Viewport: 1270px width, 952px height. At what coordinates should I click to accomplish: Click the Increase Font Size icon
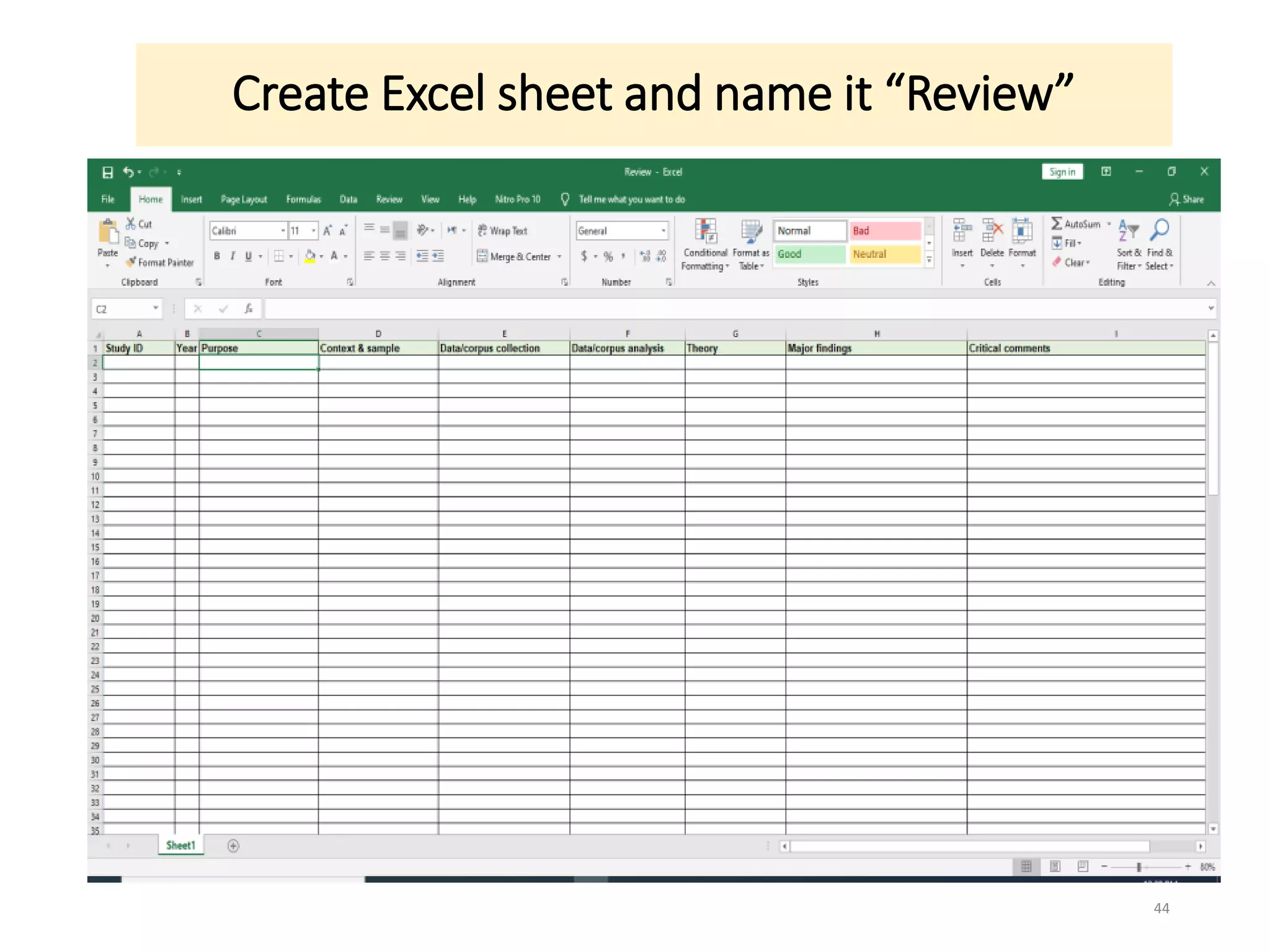tap(327, 231)
